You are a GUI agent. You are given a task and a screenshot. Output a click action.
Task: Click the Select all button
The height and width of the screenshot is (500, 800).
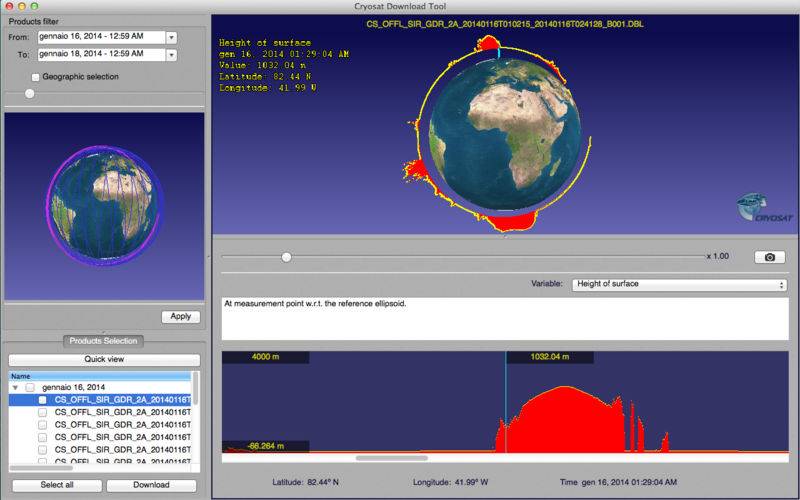coord(57,485)
